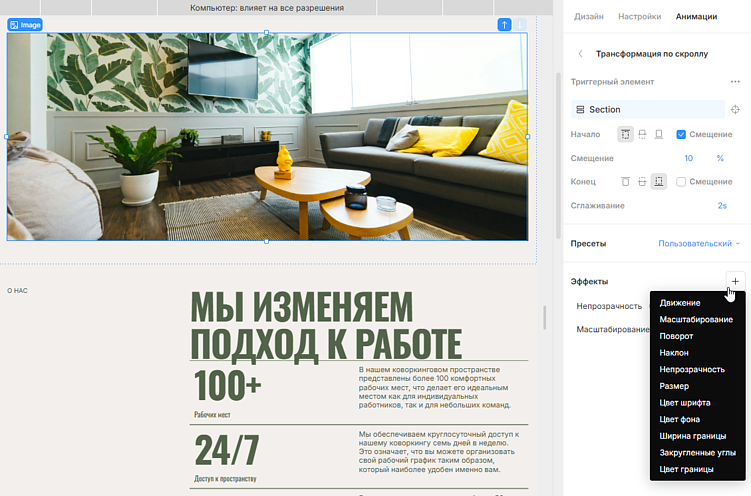Select center alignment icon in Конец row
751x496 pixels.
point(642,181)
